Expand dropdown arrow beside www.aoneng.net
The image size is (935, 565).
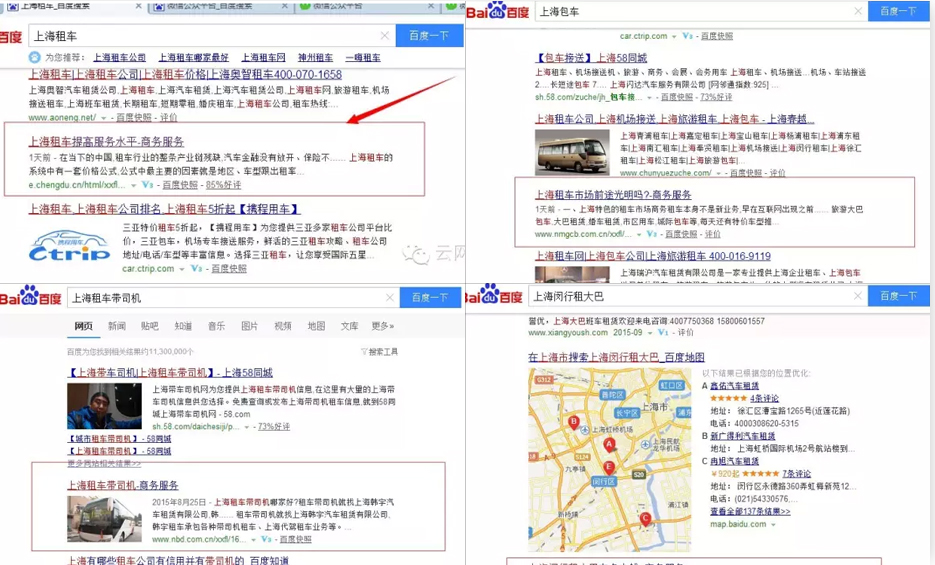(x=104, y=118)
